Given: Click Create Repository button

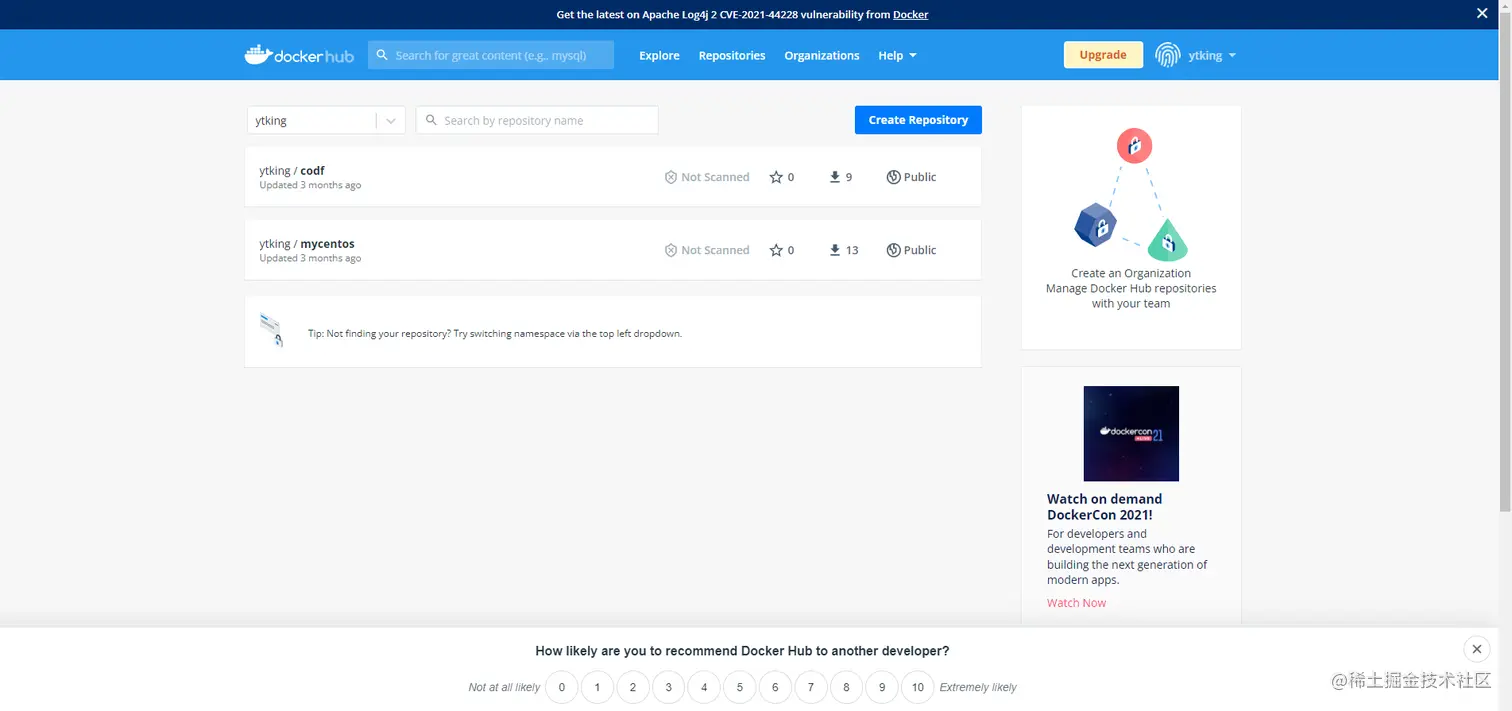Looking at the screenshot, I should 918,120.
